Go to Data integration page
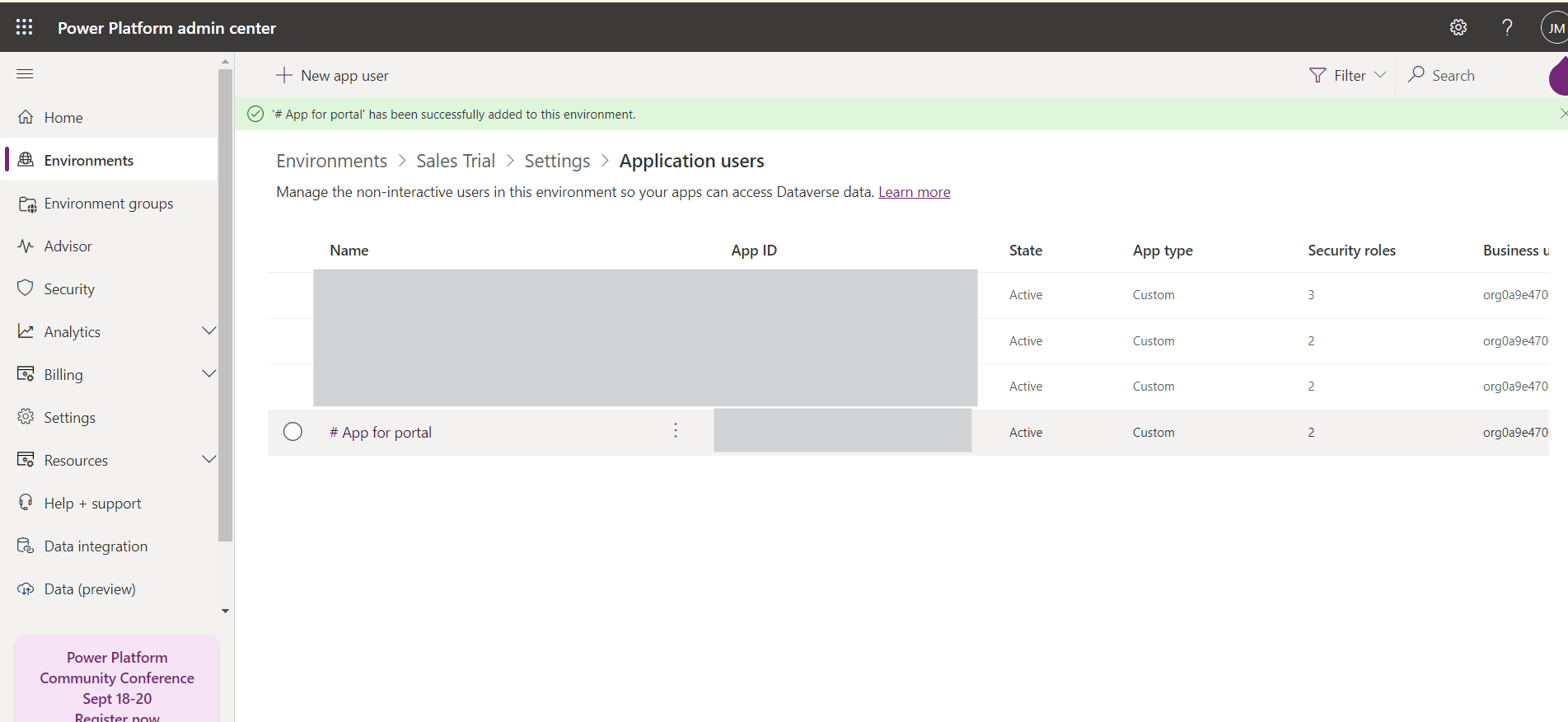 96,546
